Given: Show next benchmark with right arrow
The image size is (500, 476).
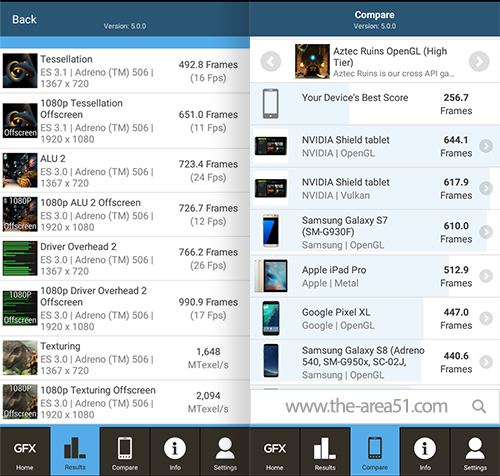Looking at the screenshot, I should point(479,61).
